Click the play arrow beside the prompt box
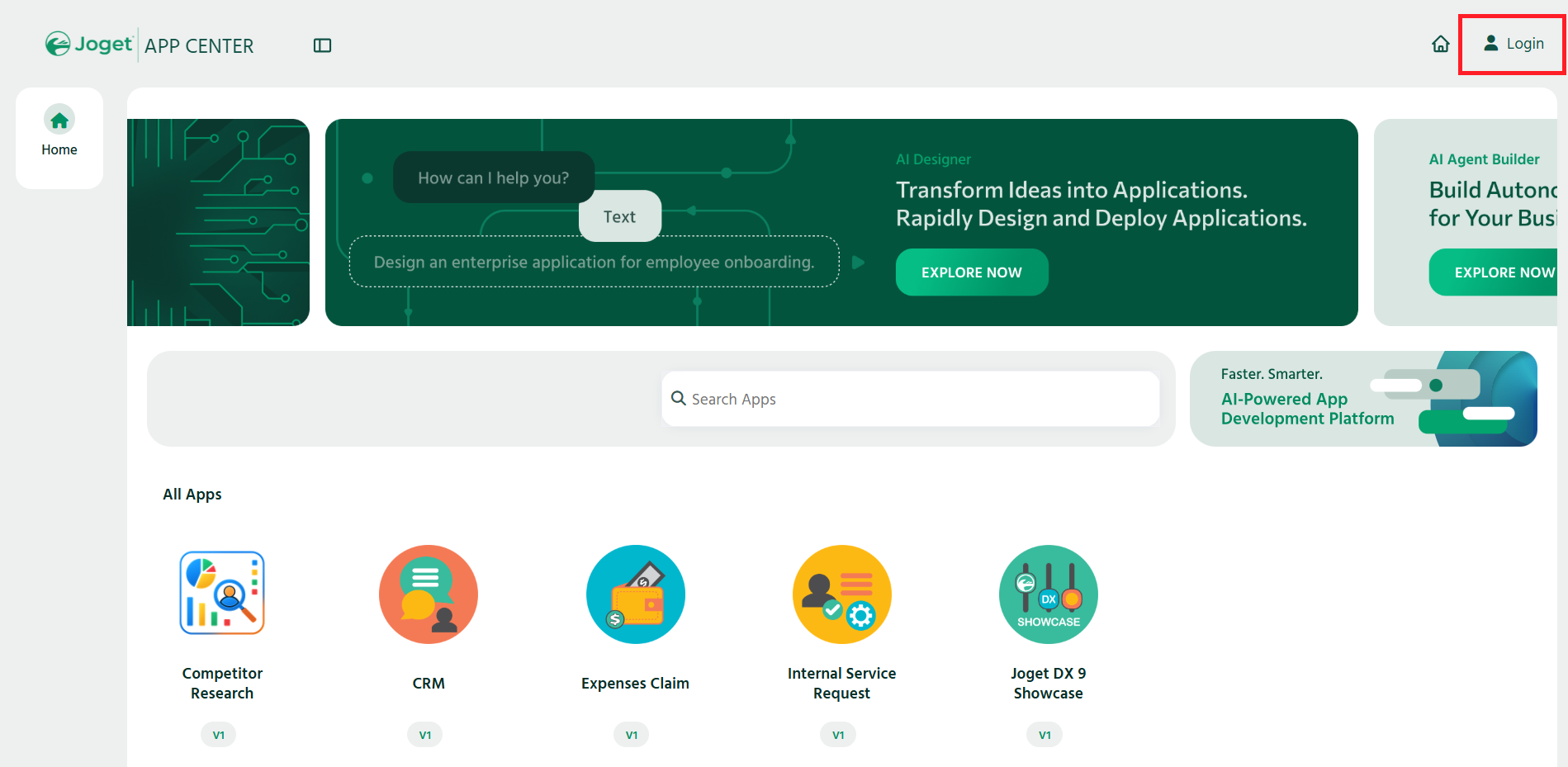Viewport: 1568px width, 767px height. pyautogui.click(x=858, y=263)
